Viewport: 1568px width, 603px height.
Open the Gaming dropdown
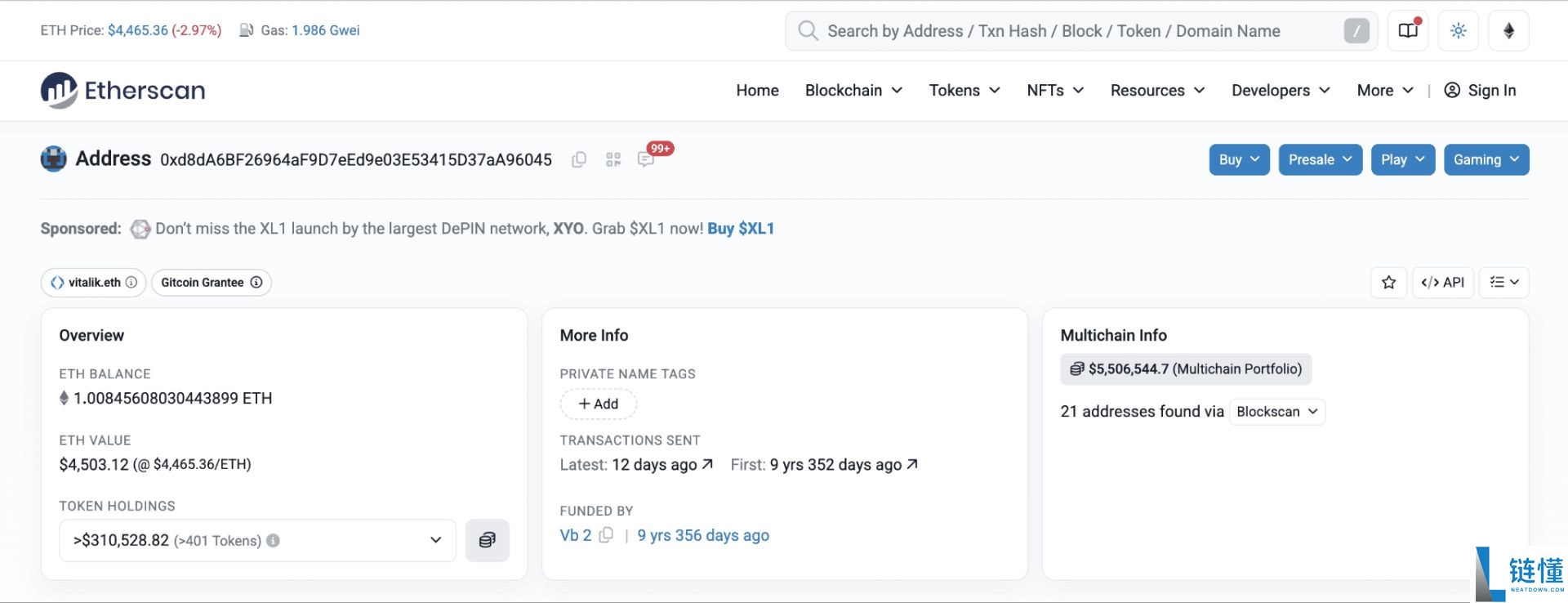tap(1486, 160)
